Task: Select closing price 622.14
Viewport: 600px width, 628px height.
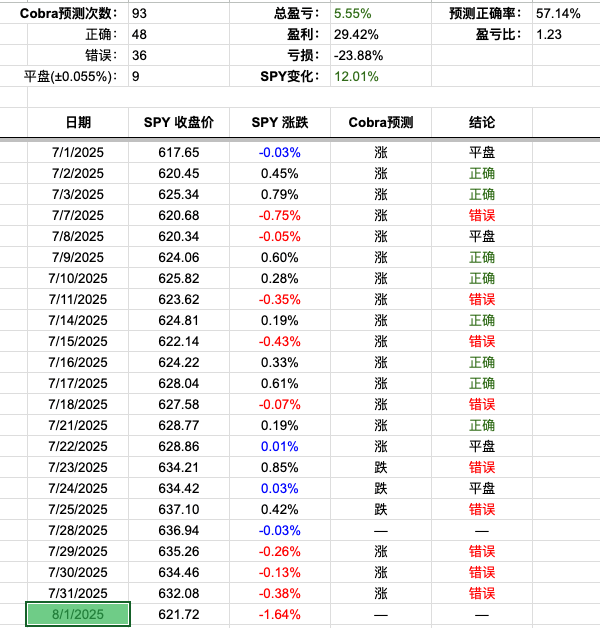Action: tap(179, 341)
